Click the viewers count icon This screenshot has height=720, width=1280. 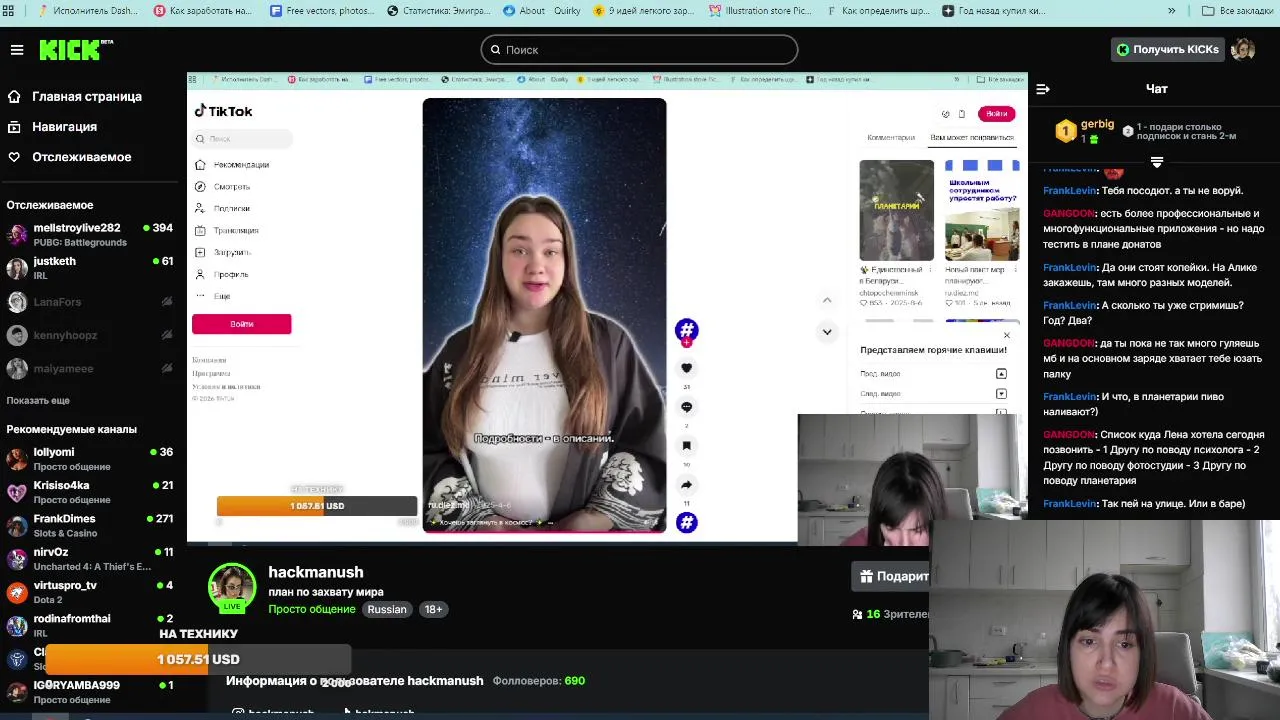point(857,614)
